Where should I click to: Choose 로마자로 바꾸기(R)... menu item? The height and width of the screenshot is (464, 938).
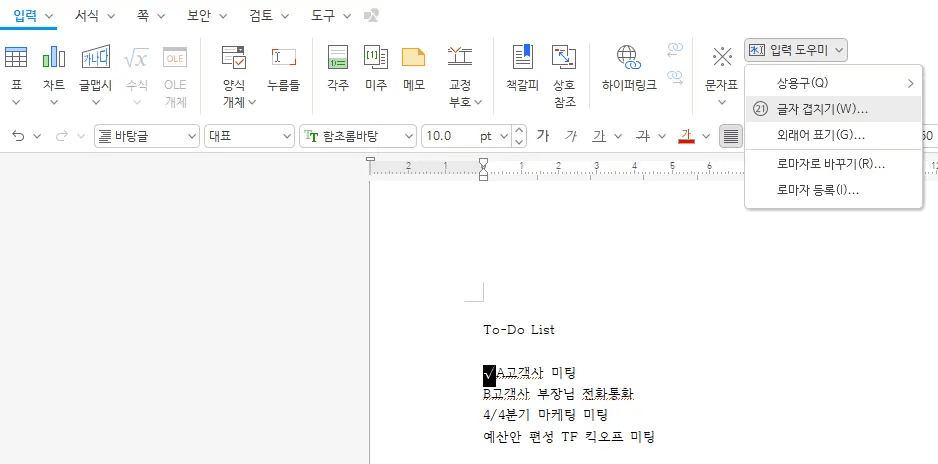833,164
